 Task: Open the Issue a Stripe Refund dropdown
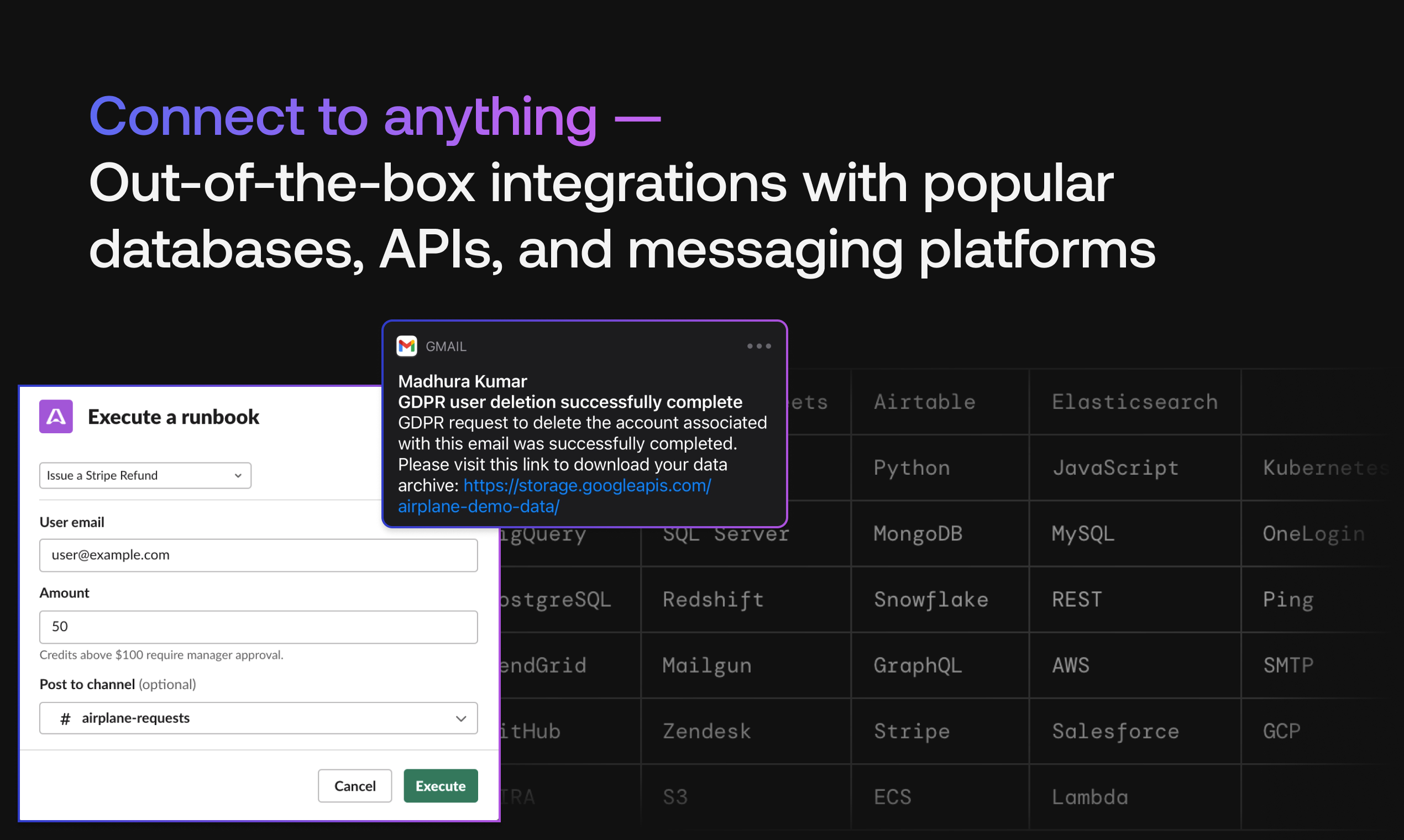tap(145, 475)
